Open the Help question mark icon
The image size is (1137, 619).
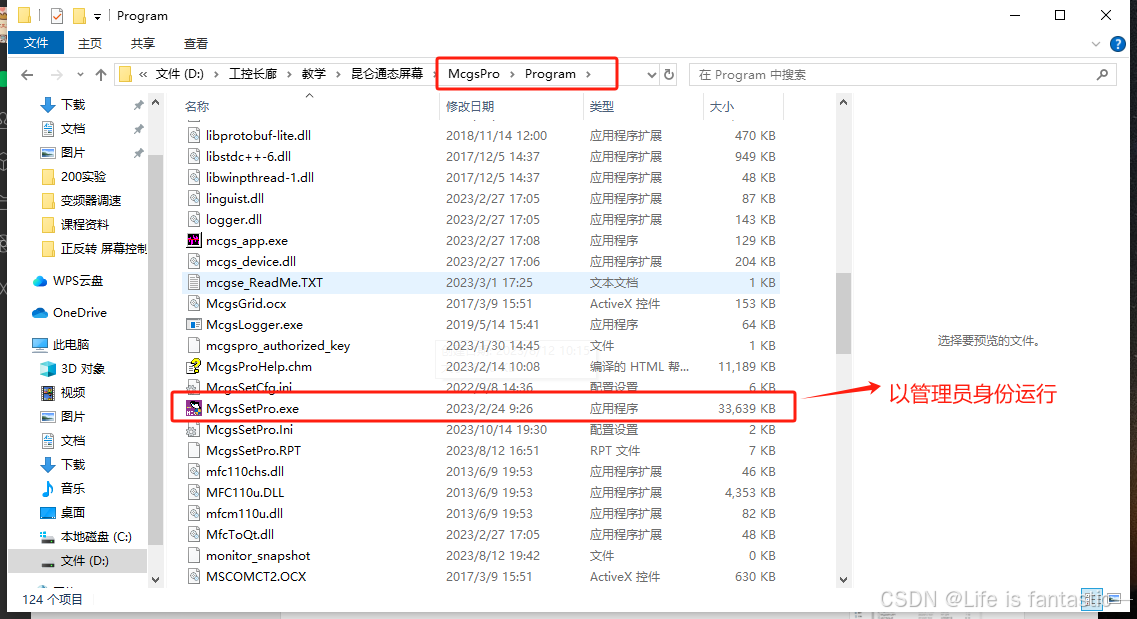tap(1118, 44)
